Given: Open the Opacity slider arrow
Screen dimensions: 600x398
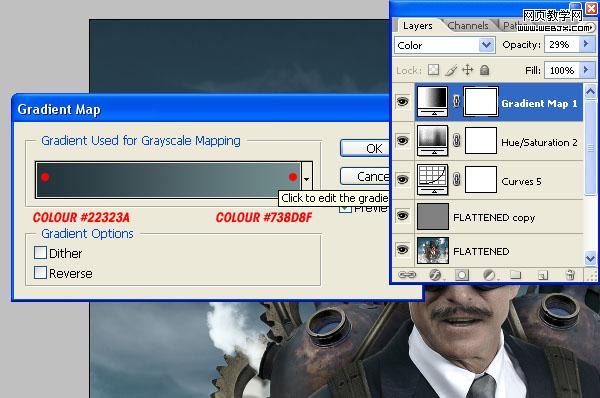Looking at the screenshot, I should click(586, 44).
